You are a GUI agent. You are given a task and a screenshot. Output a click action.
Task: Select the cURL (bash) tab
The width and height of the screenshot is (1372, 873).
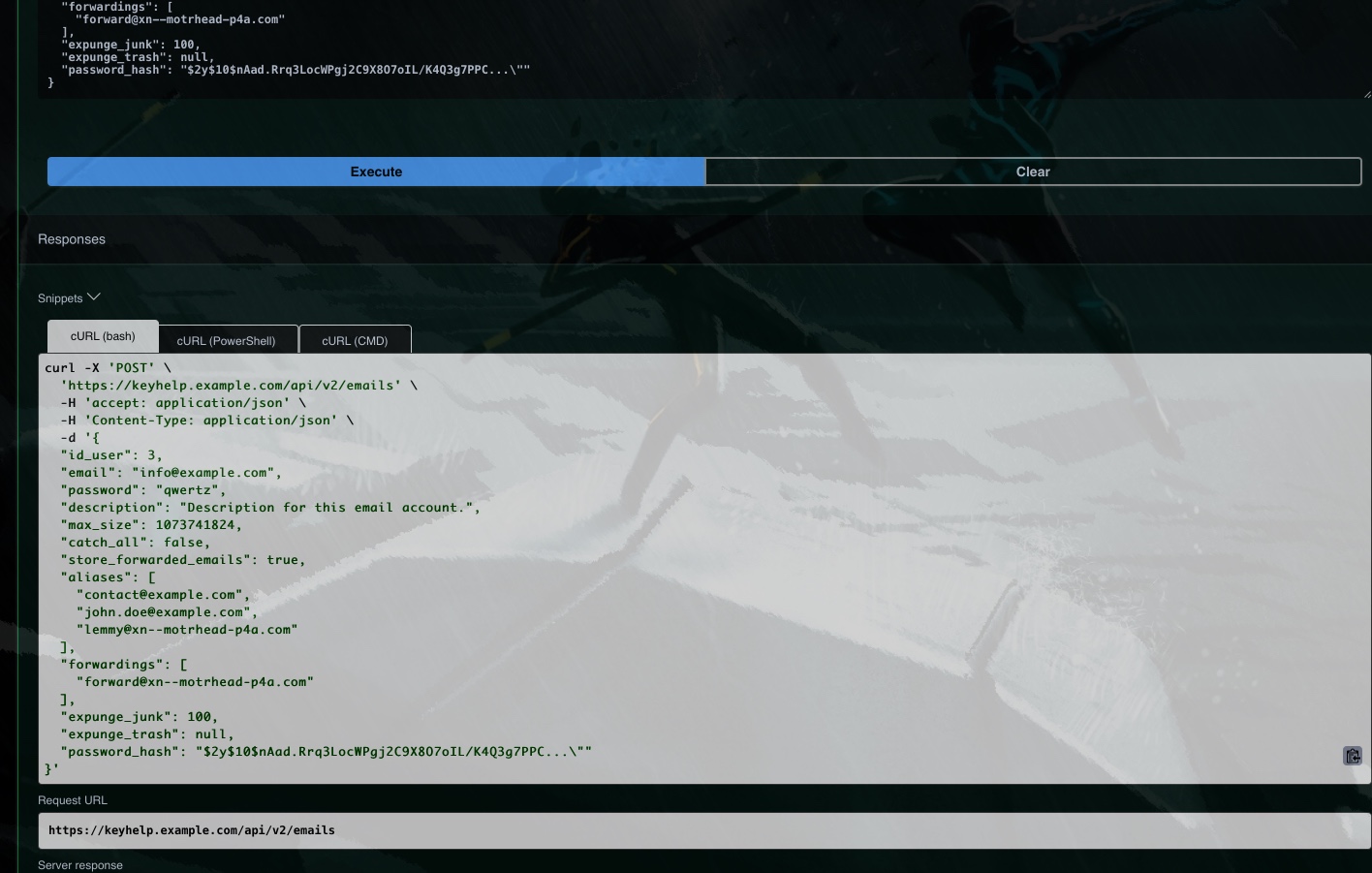point(103,336)
